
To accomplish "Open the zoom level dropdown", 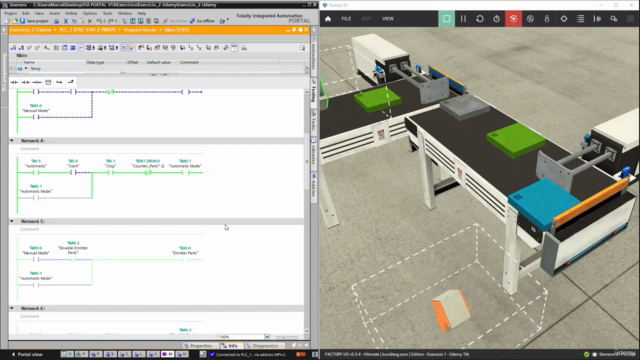I will pos(267,337).
